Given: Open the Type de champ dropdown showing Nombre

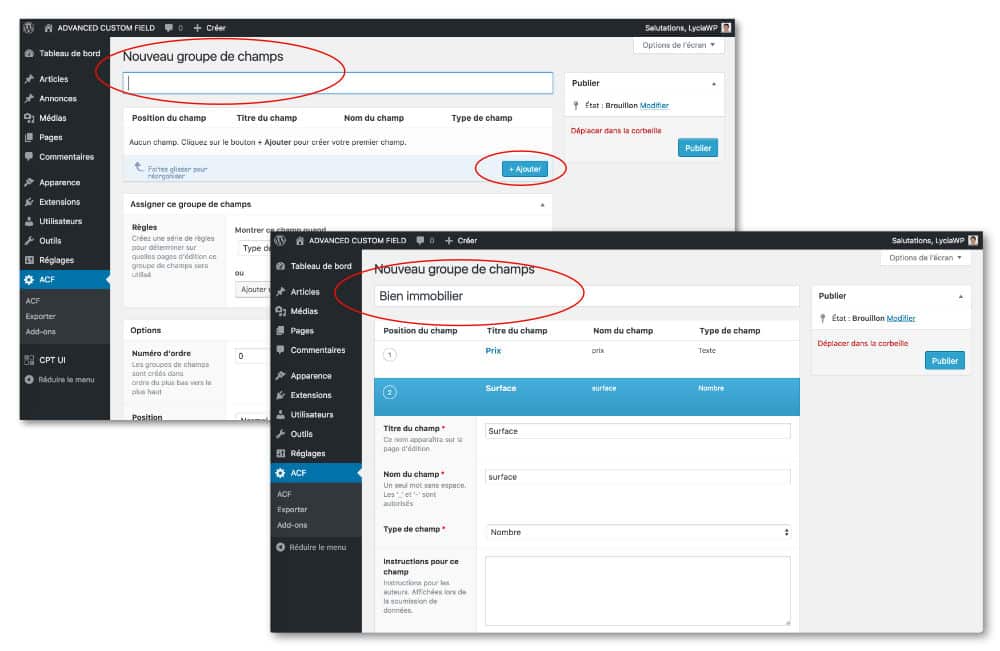Looking at the screenshot, I should coord(638,532).
